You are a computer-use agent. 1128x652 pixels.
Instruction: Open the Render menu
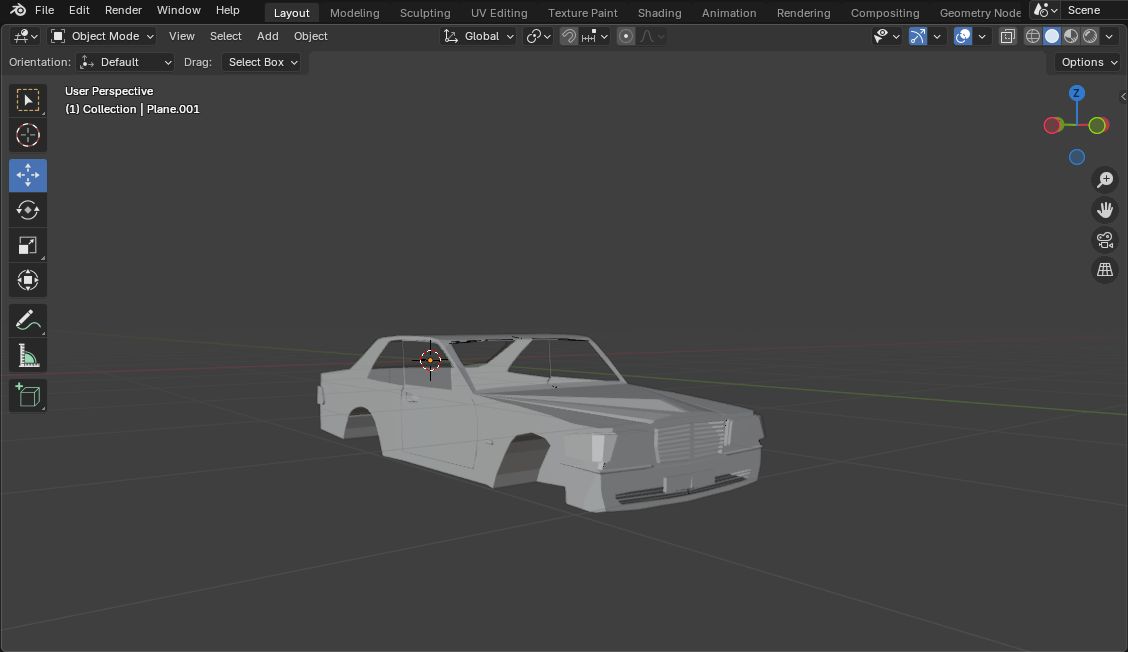[123, 10]
